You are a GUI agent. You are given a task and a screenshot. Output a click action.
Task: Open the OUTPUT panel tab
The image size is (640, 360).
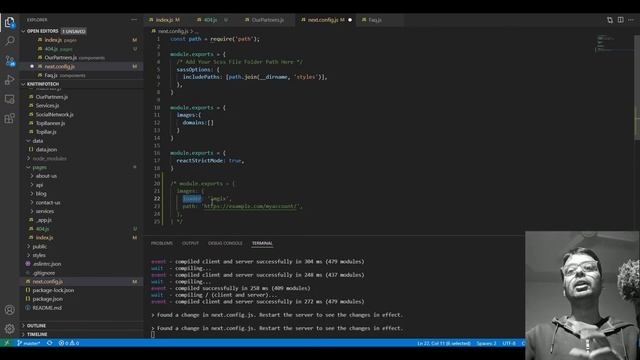[x=190, y=243]
